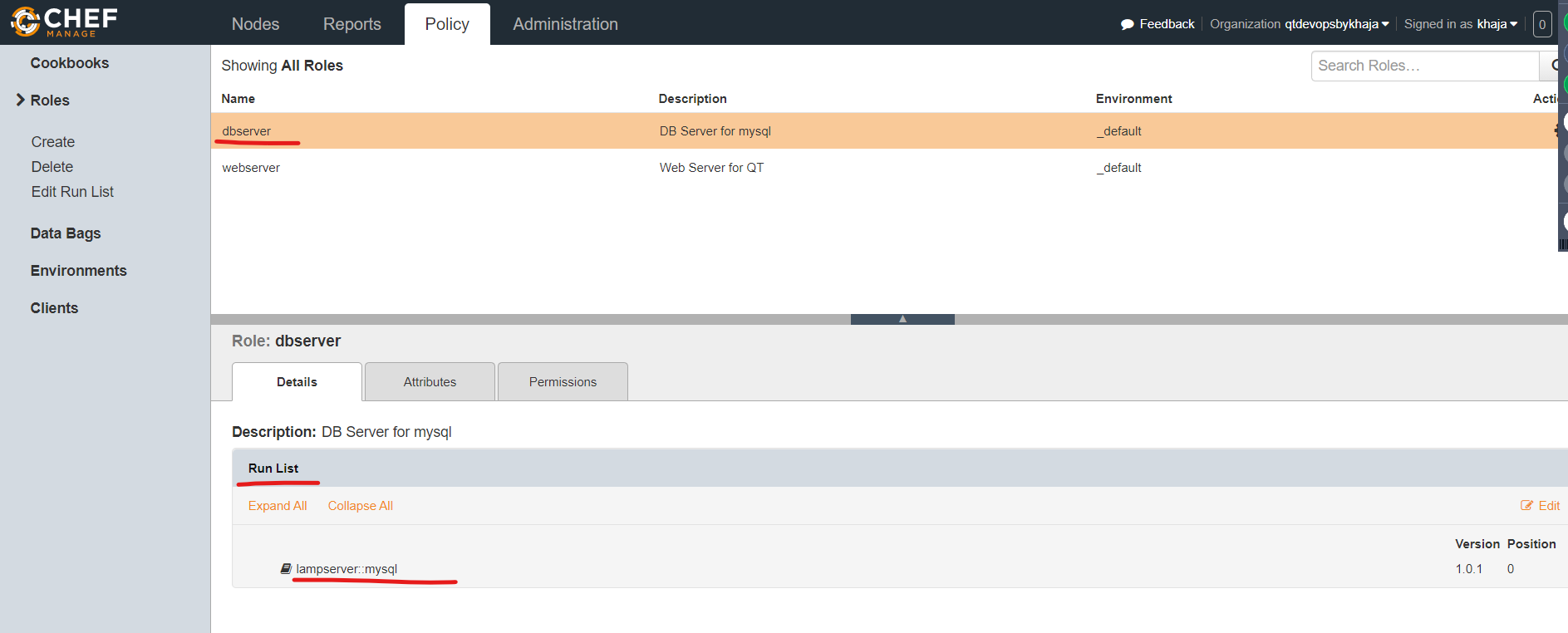1568x633 pixels.
Task: Click the Feedback speech bubble icon
Action: (x=1128, y=24)
